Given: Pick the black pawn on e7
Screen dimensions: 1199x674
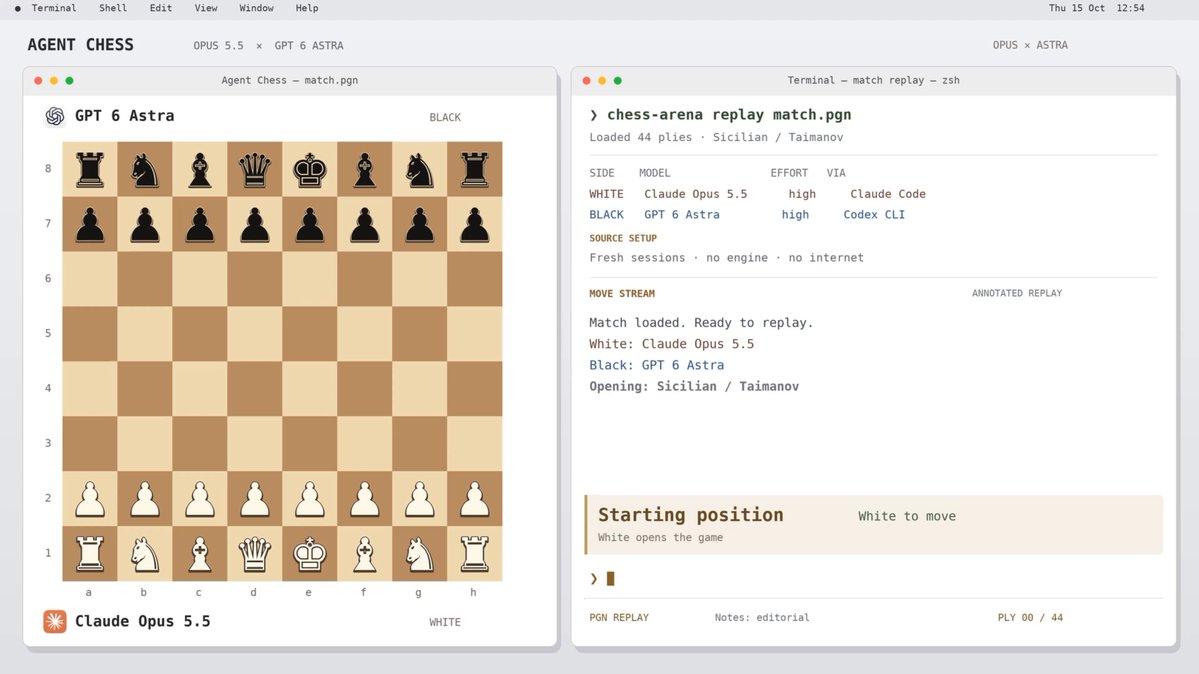Looking at the screenshot, I should 310,224.
